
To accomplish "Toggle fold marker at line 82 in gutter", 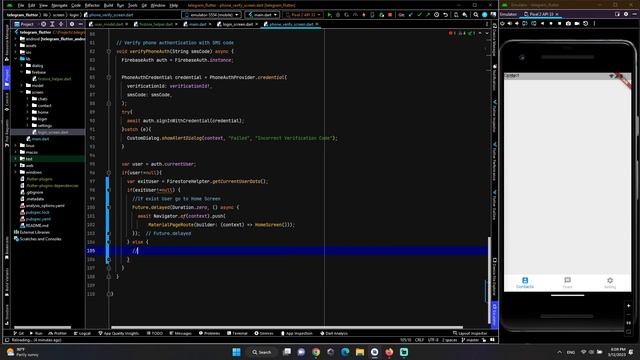I will (x=109, y=51).
